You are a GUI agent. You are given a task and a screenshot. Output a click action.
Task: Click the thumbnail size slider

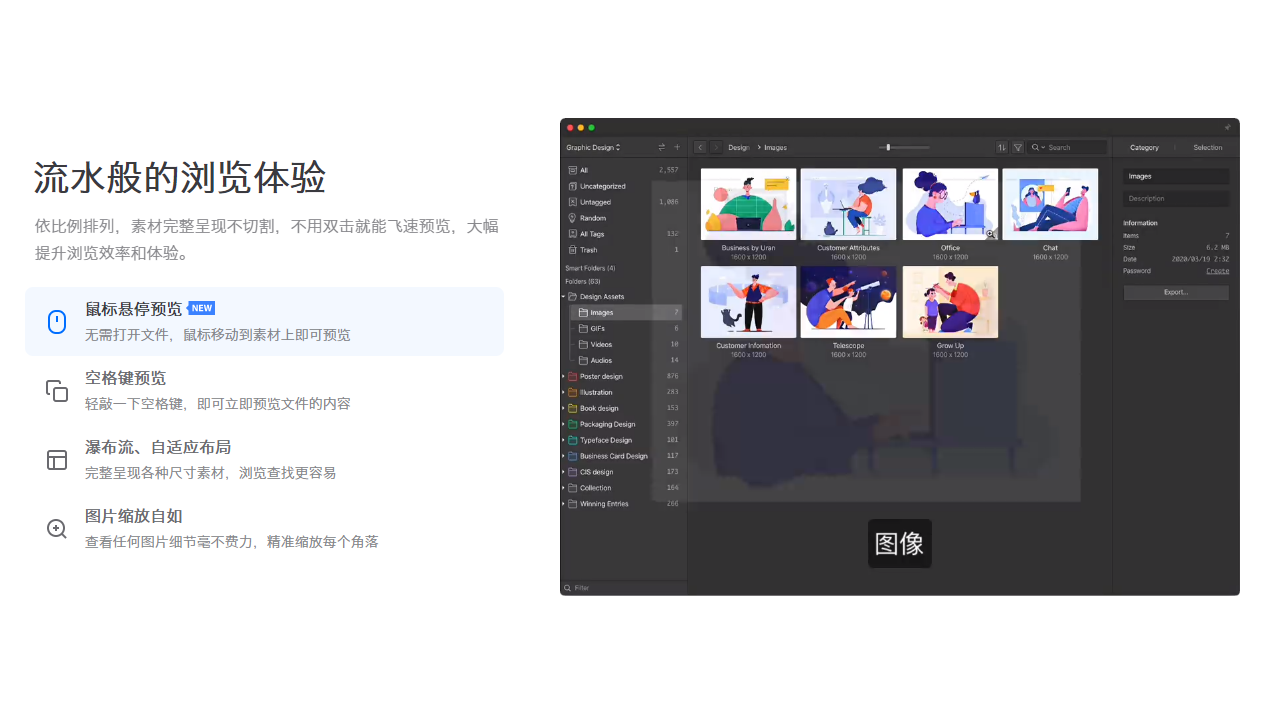[x=888, y=147]
